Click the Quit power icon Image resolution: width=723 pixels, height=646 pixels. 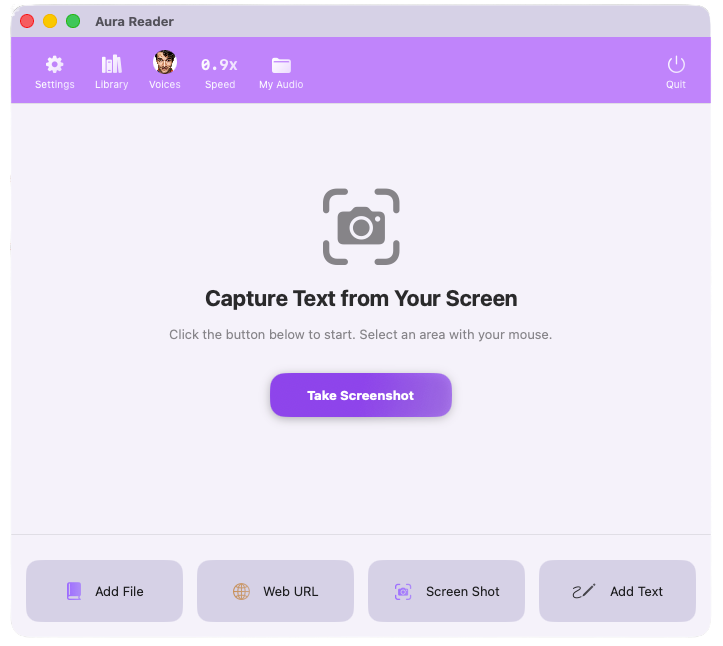676,65
